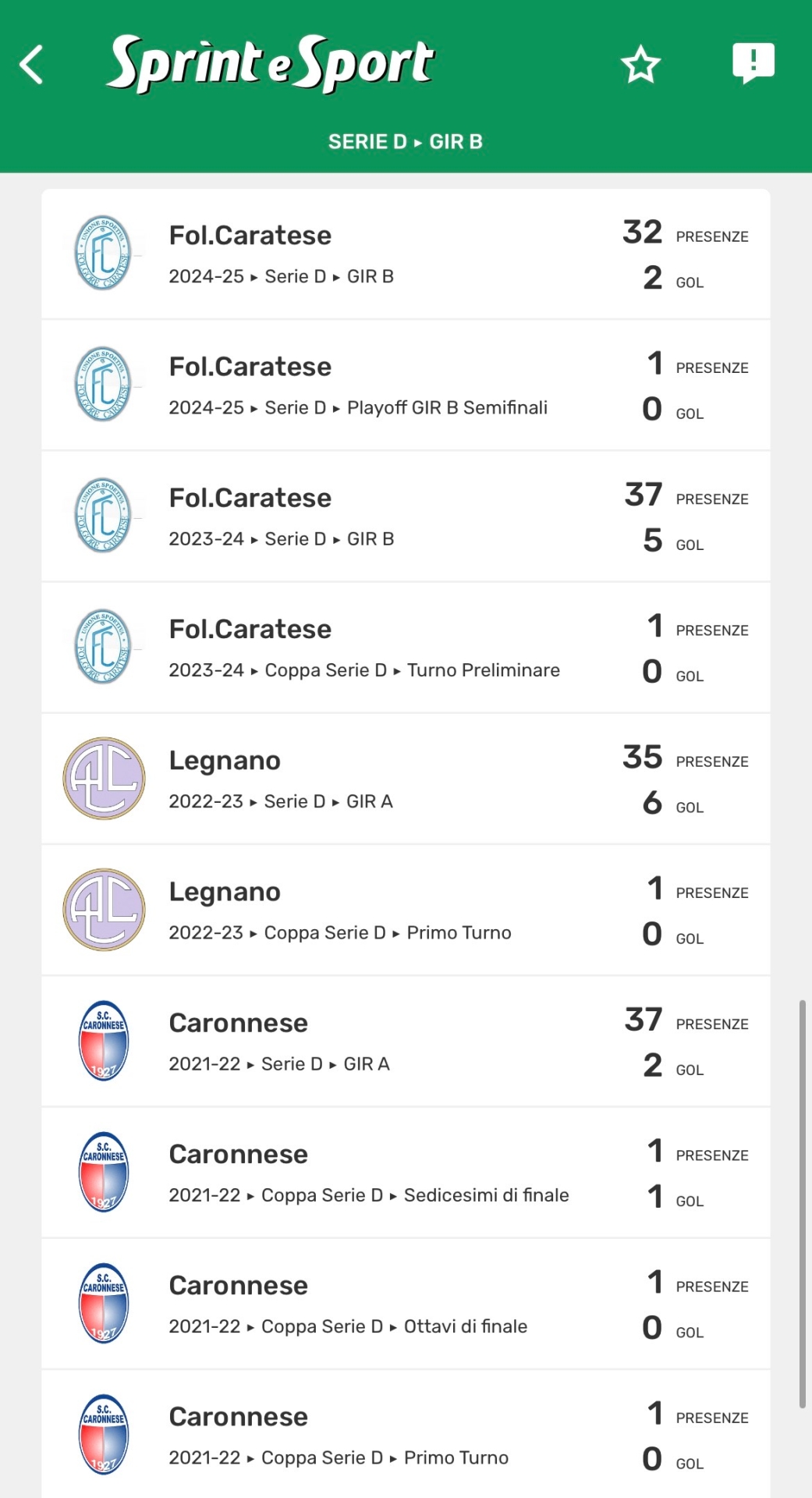This screenshot has width=812, height=1498.
Task: Tap Legnano crest for 2022-23 Serie D GIR A
Action: pos(104,778)
